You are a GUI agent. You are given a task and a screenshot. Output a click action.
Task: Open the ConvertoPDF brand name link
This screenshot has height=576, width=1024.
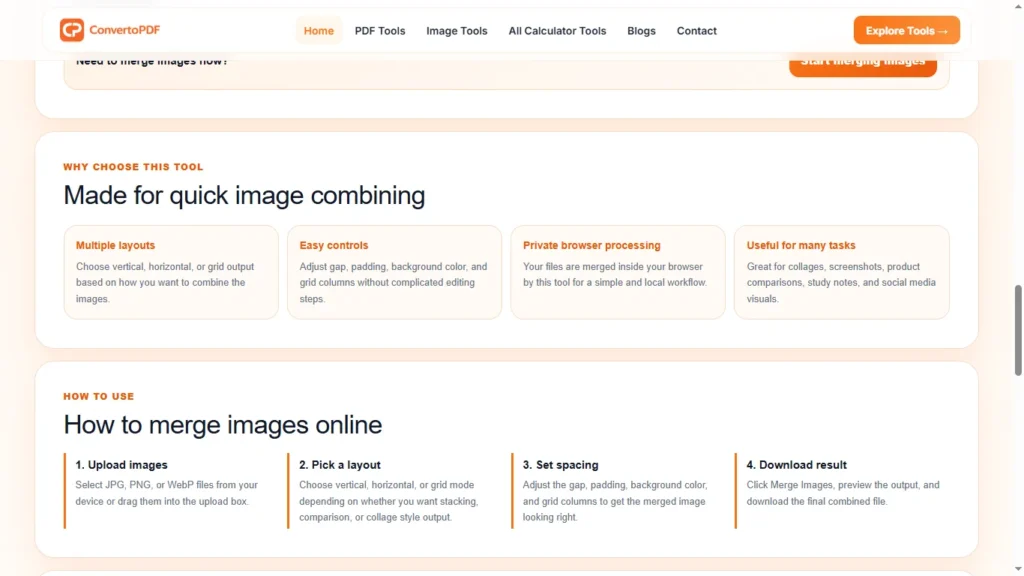coord(125,30)
